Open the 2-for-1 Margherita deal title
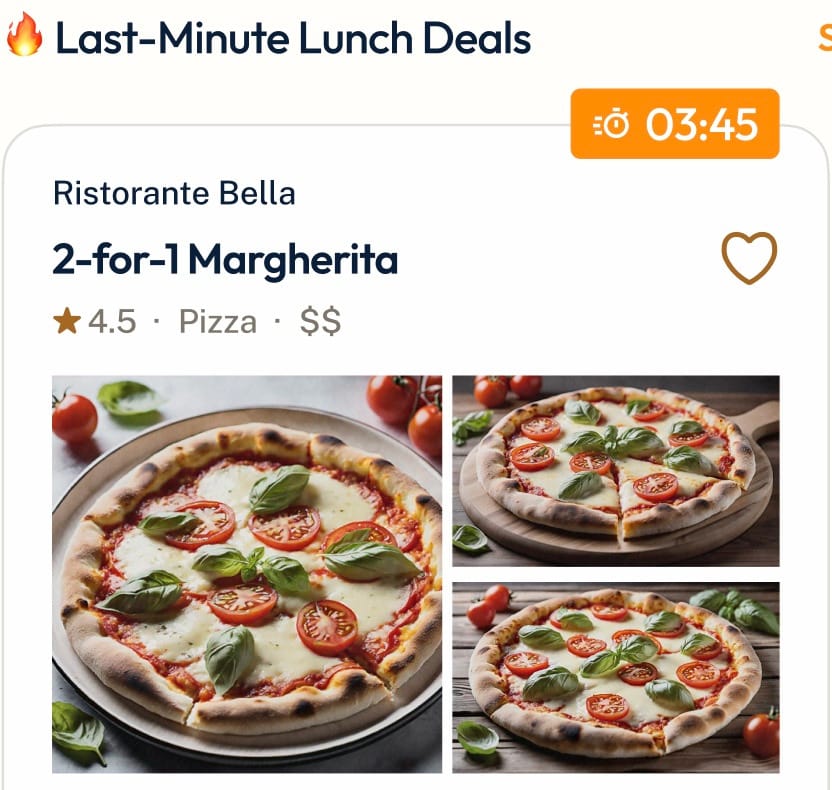Viewport: 832px width, 790px height. point(225,260)
